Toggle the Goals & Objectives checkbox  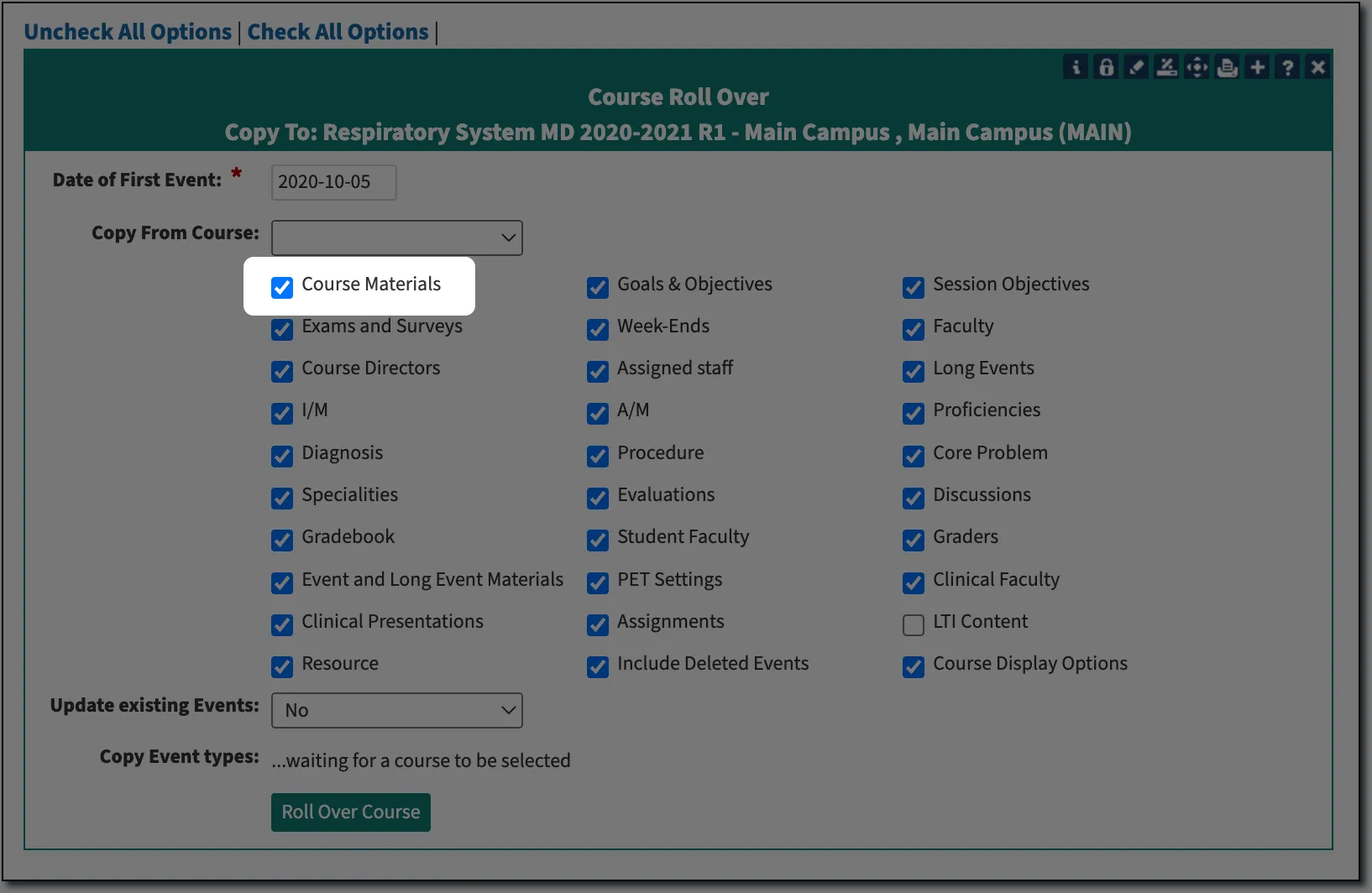(x=598, y=287)
